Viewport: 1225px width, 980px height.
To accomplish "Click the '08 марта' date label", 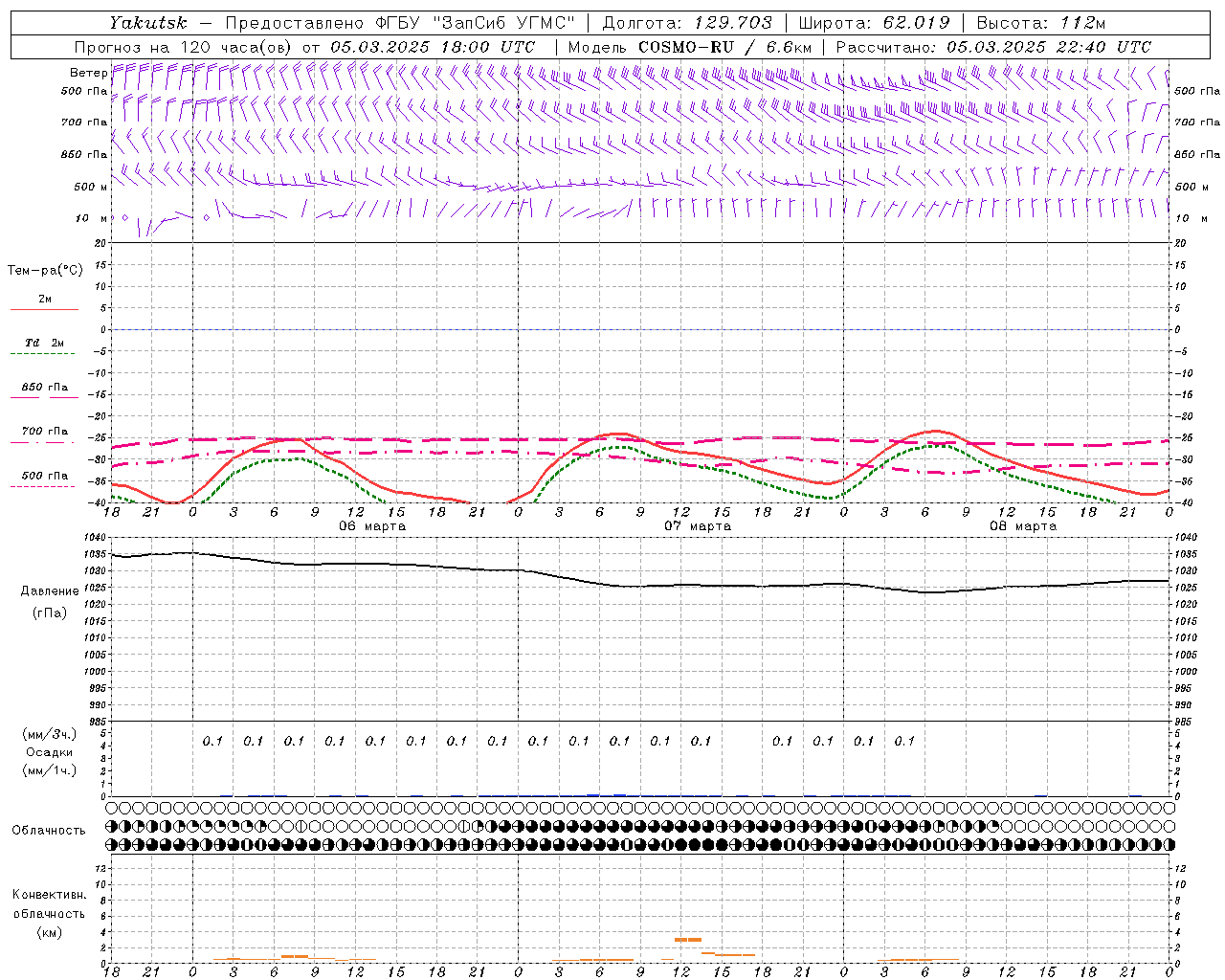I will (1023, 526).
